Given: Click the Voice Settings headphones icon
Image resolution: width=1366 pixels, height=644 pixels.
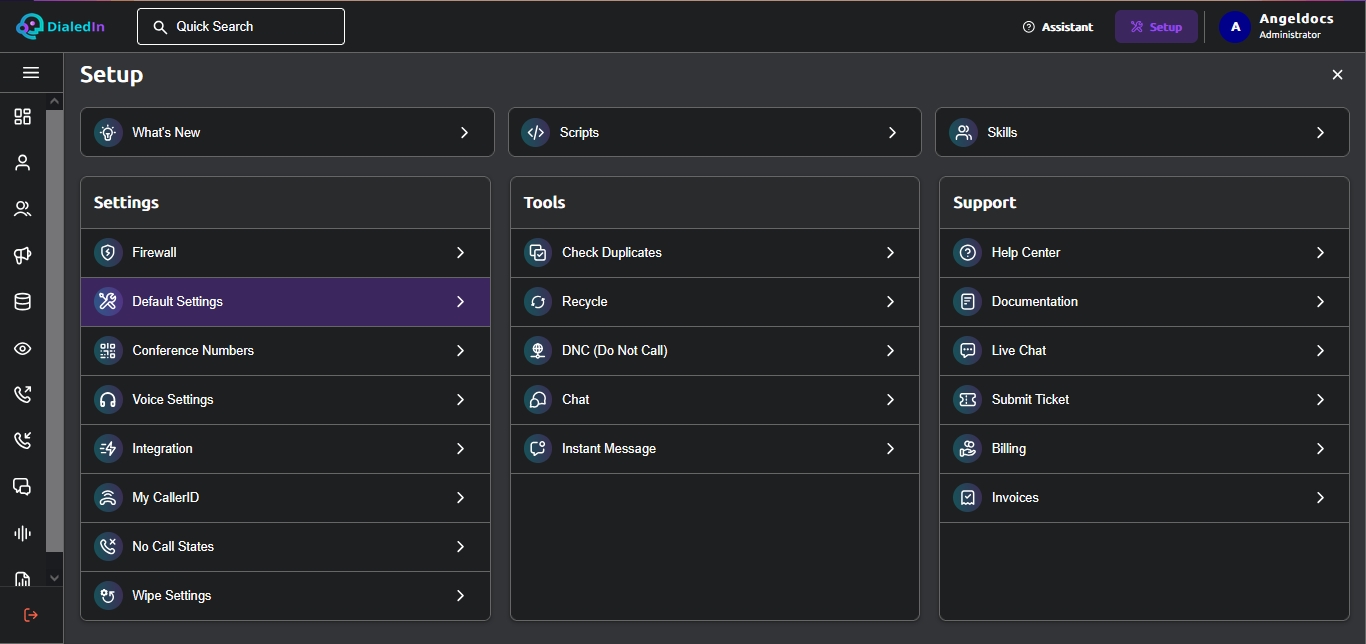Looking at the screenshot, I should [108, 400].
